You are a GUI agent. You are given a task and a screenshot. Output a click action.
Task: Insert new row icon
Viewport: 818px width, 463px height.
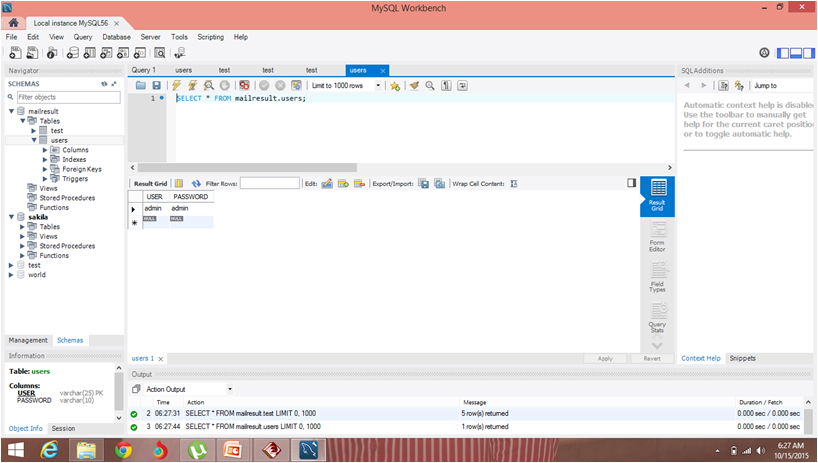point(343,184)
